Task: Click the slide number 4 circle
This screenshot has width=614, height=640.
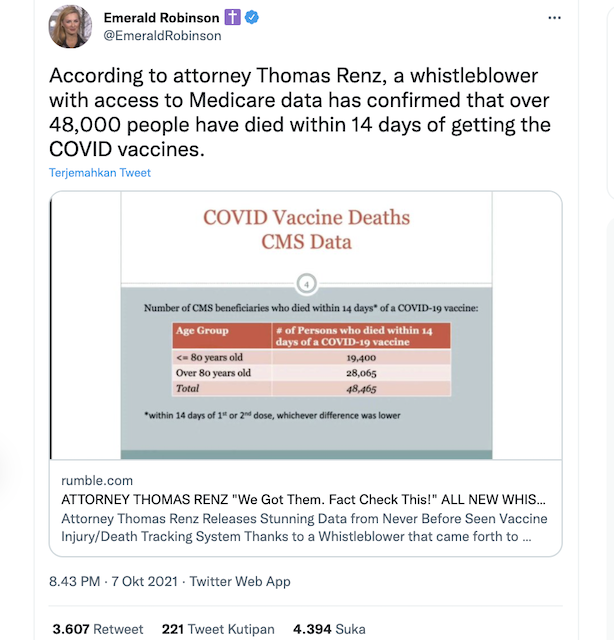Action: pos(306,283)
